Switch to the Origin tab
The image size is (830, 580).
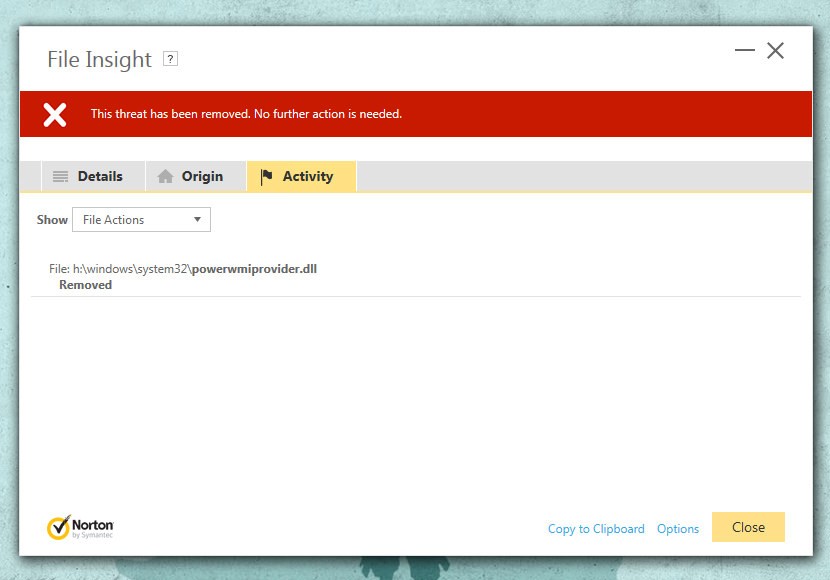(196, 176)
